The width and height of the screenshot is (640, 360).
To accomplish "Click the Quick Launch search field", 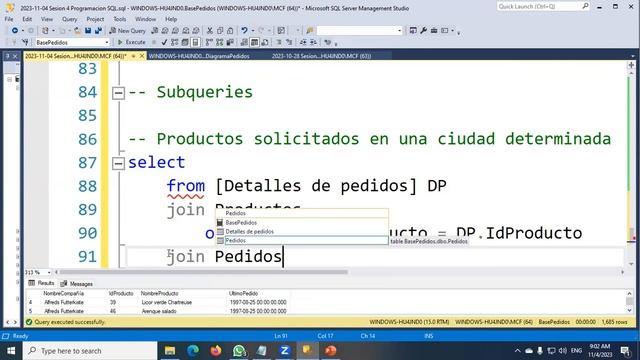I will coord(539,7).
